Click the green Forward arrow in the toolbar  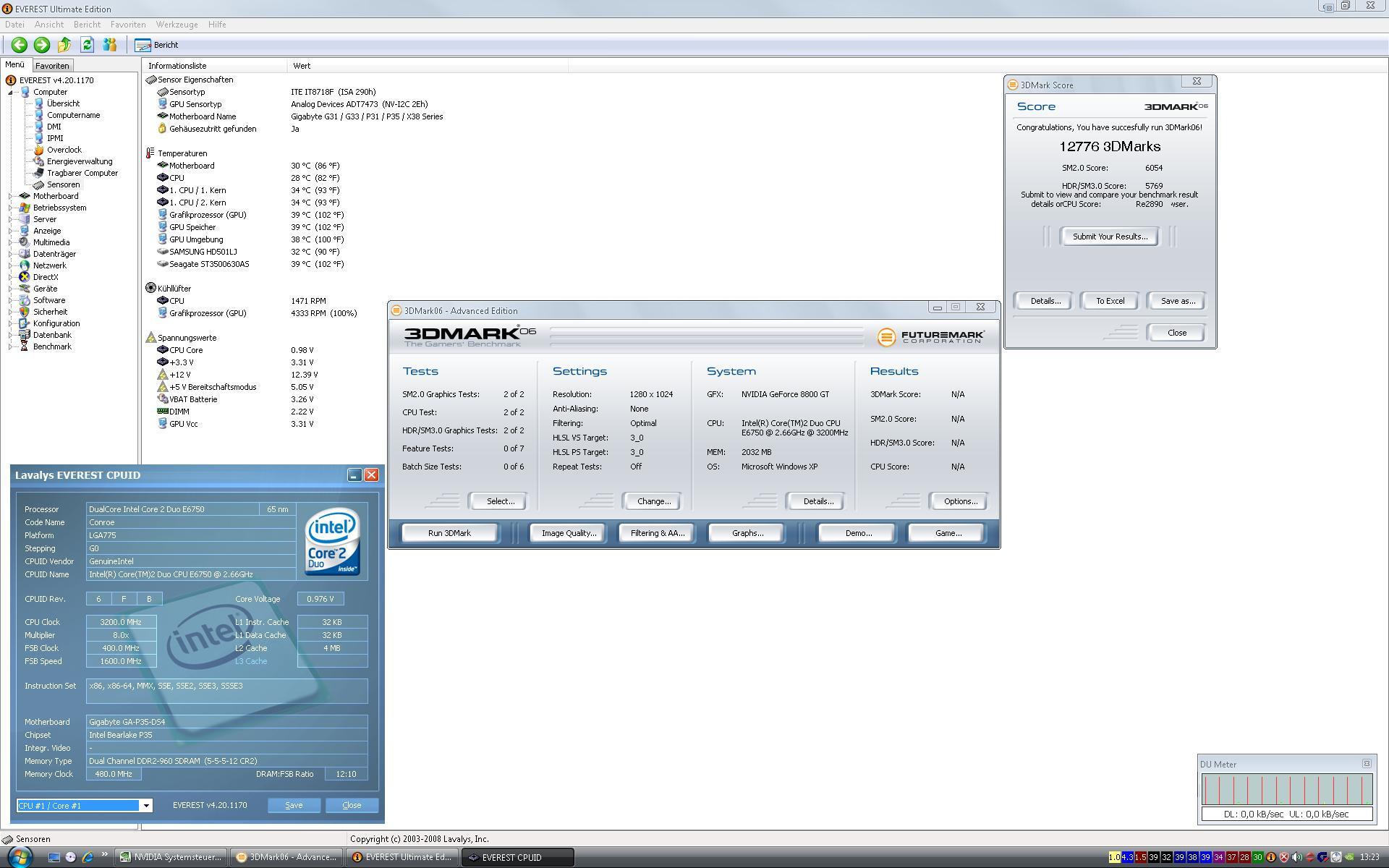coord(42,45)
